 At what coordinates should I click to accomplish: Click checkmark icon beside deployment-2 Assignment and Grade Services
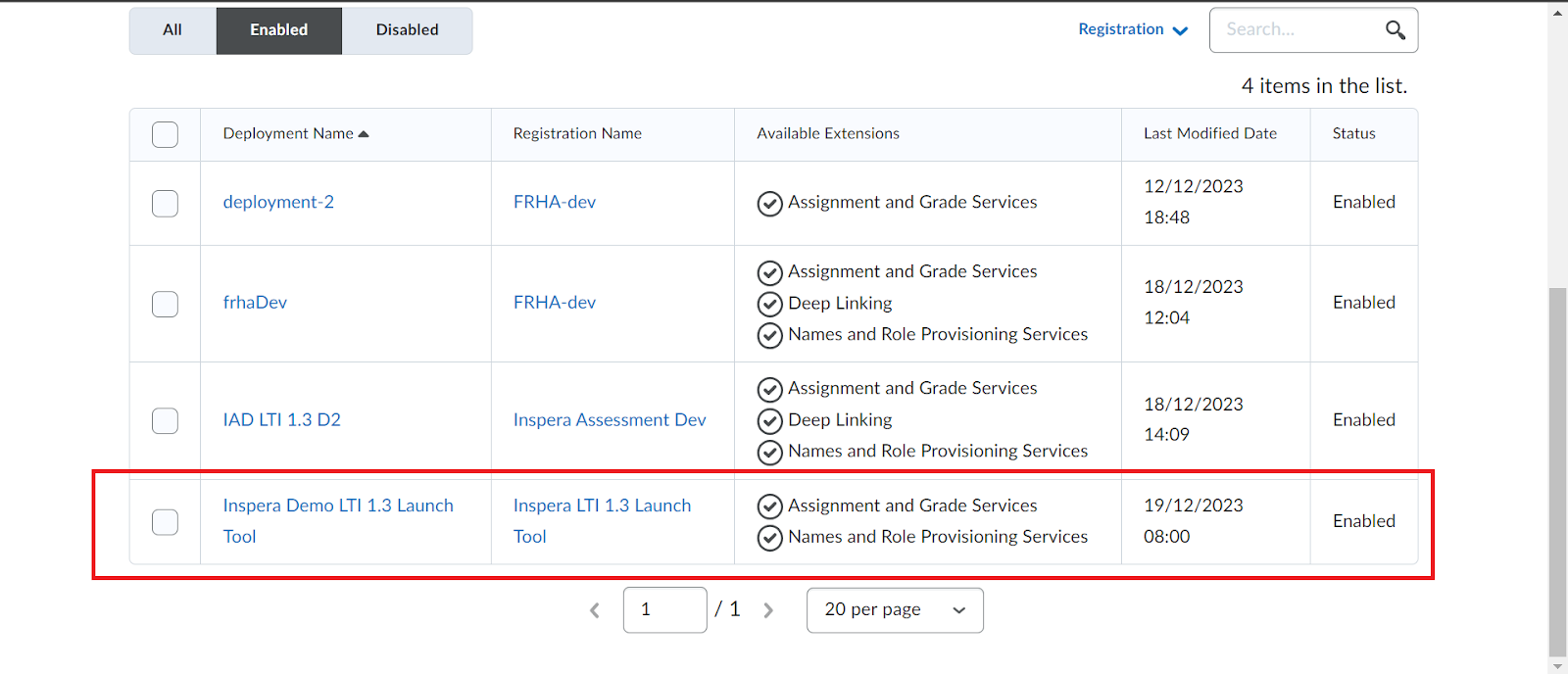coord(770,204)
